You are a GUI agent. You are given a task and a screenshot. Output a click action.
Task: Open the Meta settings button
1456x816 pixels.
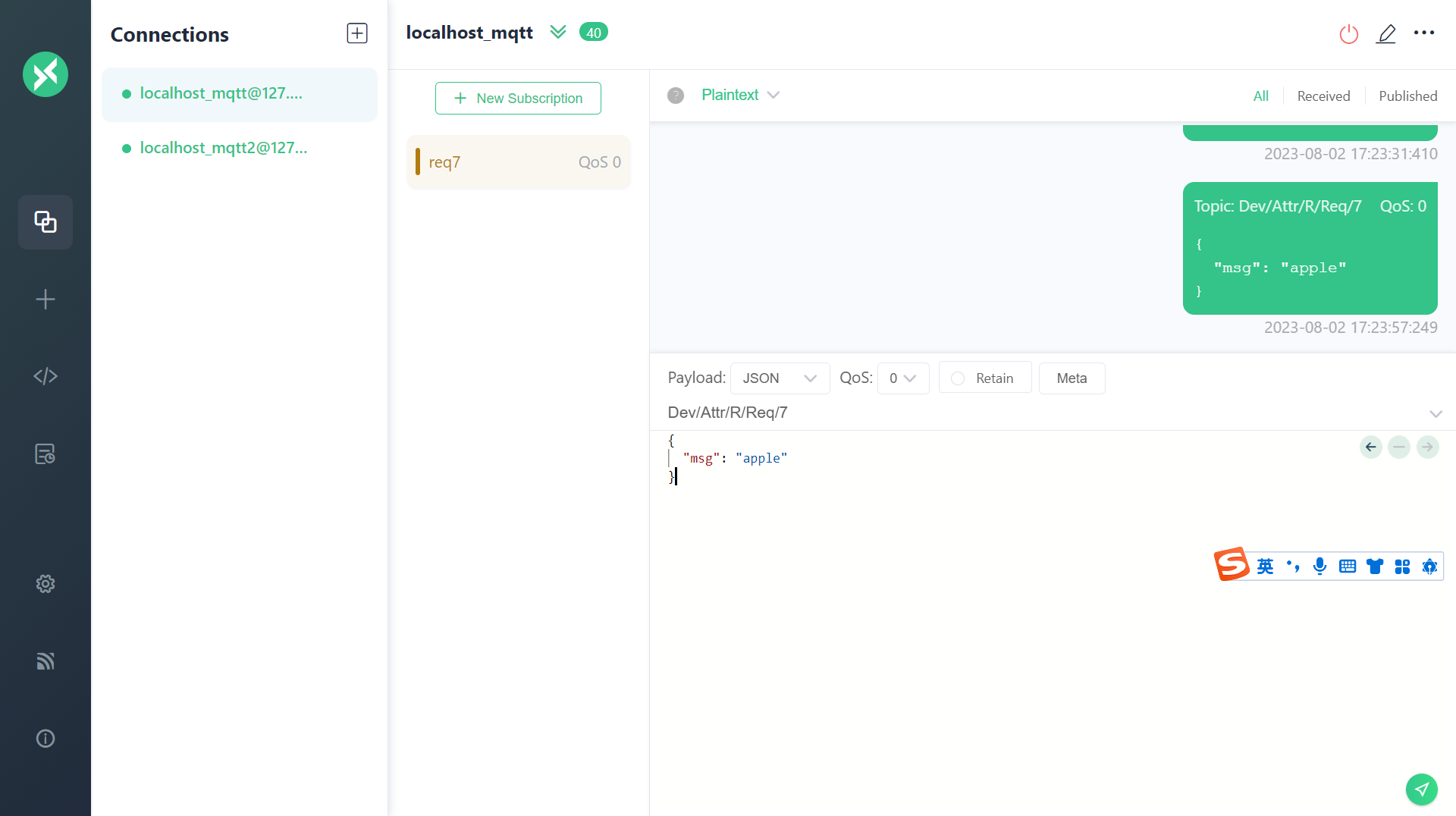[1072, 378]
